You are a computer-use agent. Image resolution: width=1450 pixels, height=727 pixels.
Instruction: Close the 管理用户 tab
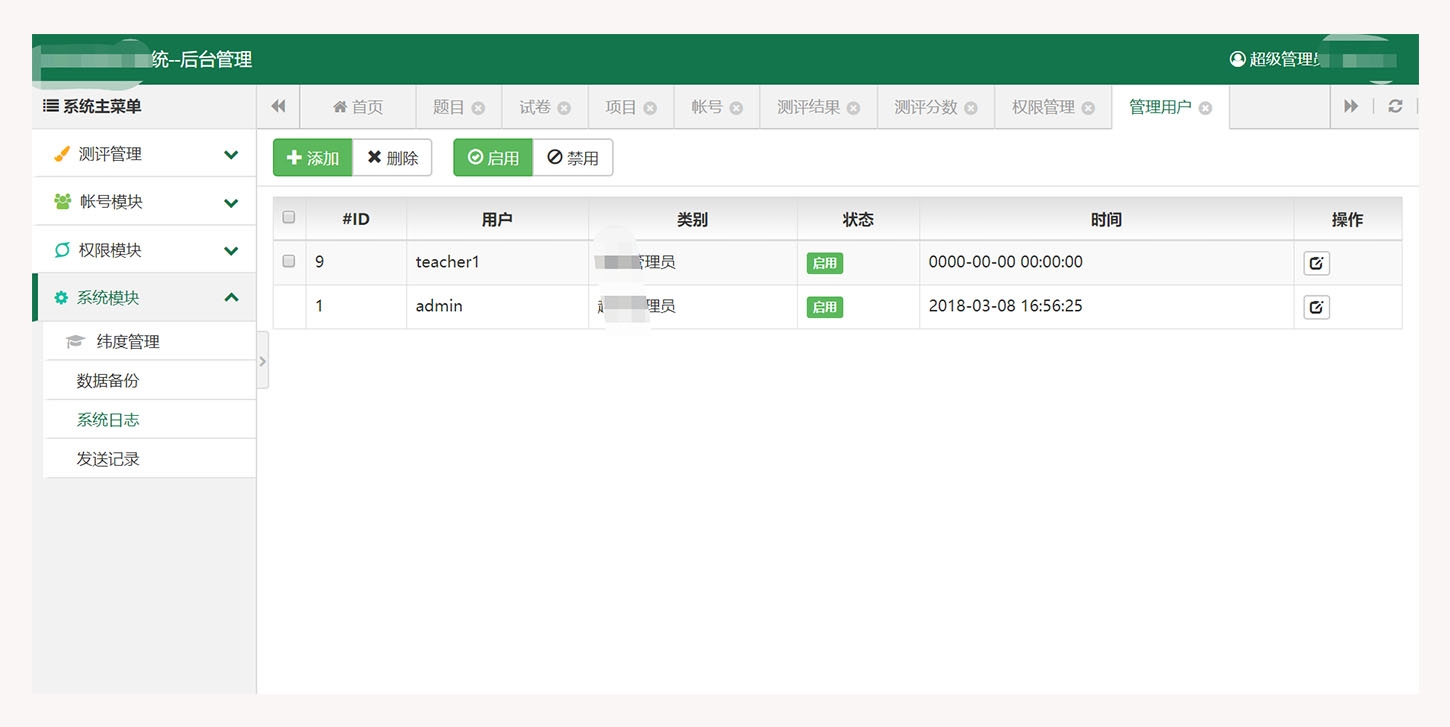point(1205,108)
